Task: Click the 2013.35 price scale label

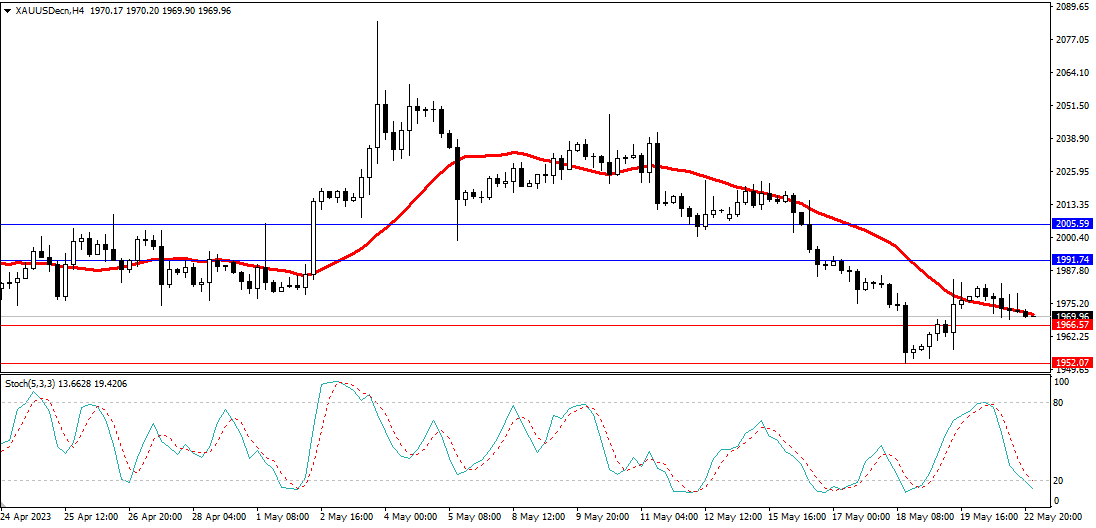Action: 1072,205
